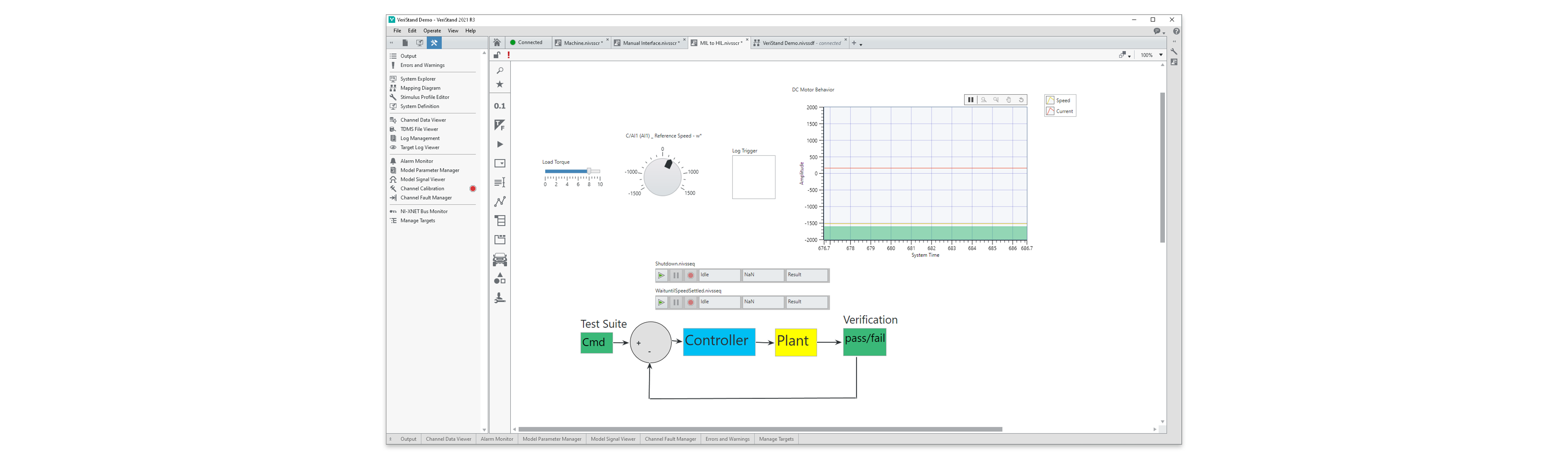Open the graph controls palette
The height and width of the screenshot is (459, 1568).
point(500,201)
